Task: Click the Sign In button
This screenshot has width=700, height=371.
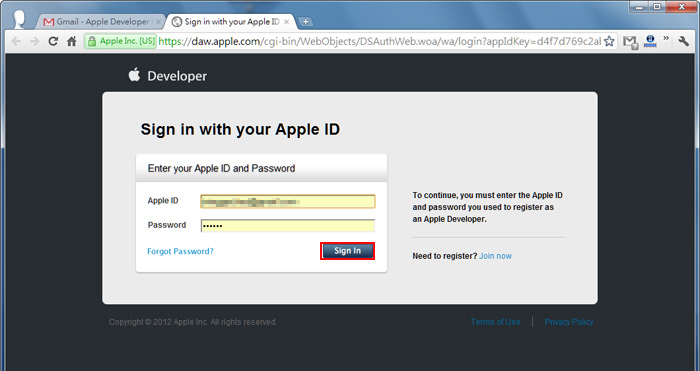Action: click(347, 251)
